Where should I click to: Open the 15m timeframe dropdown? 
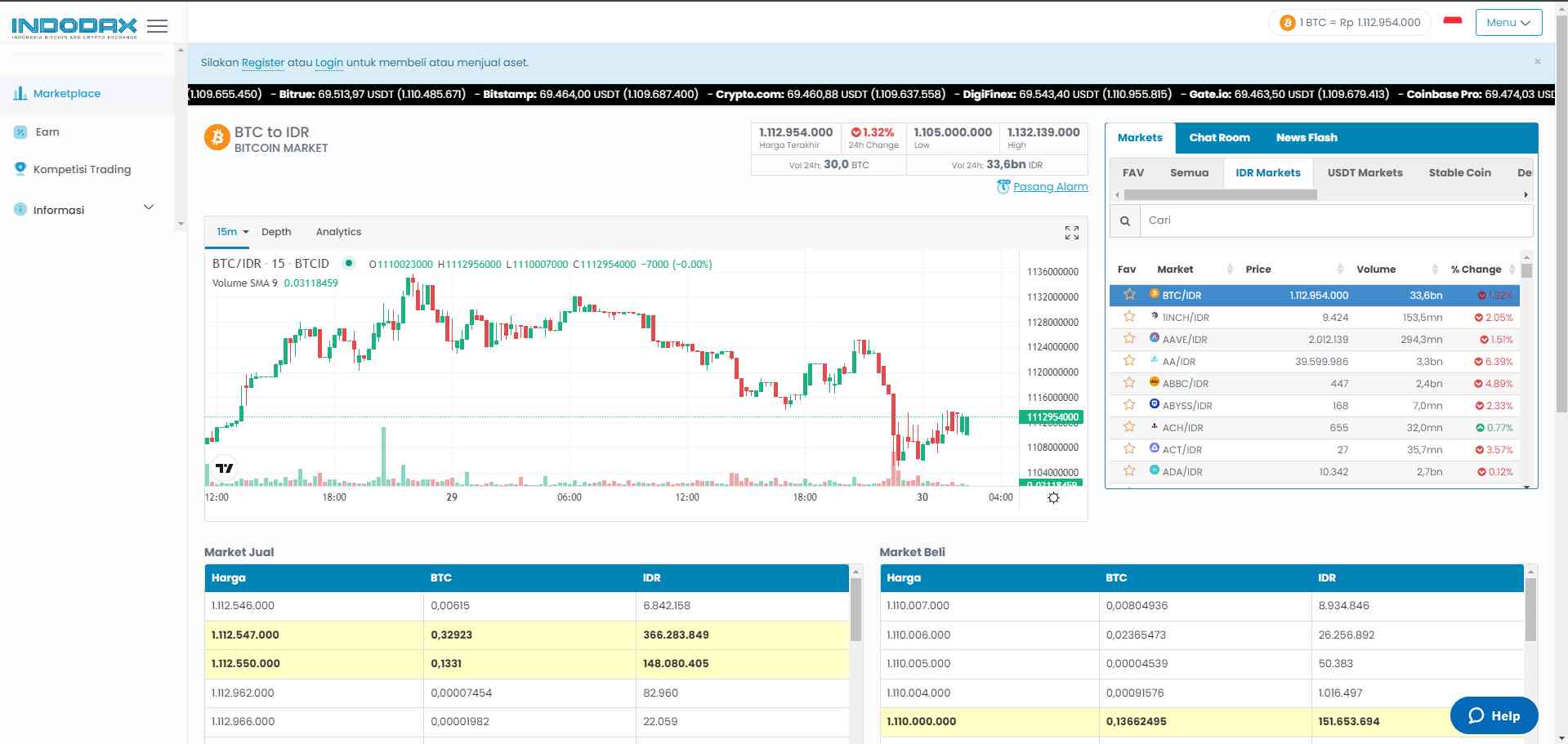pos(230,232)
